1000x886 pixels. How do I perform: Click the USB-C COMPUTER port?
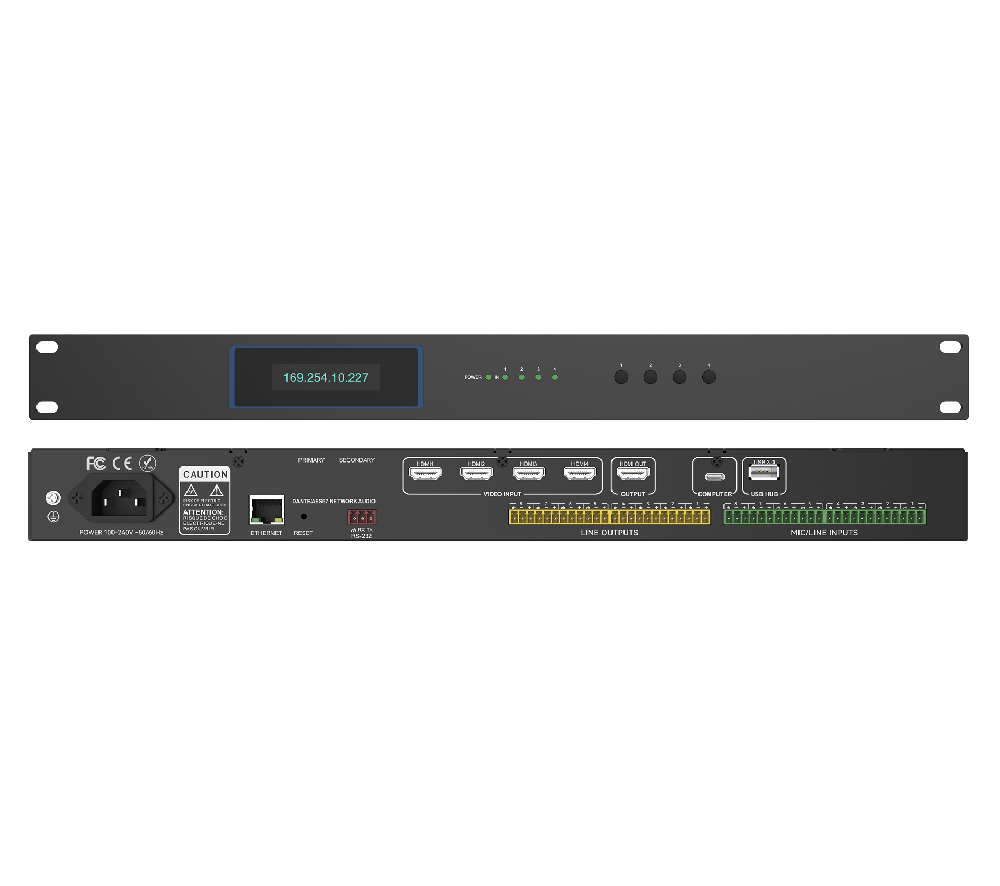(x=715, y=476)
